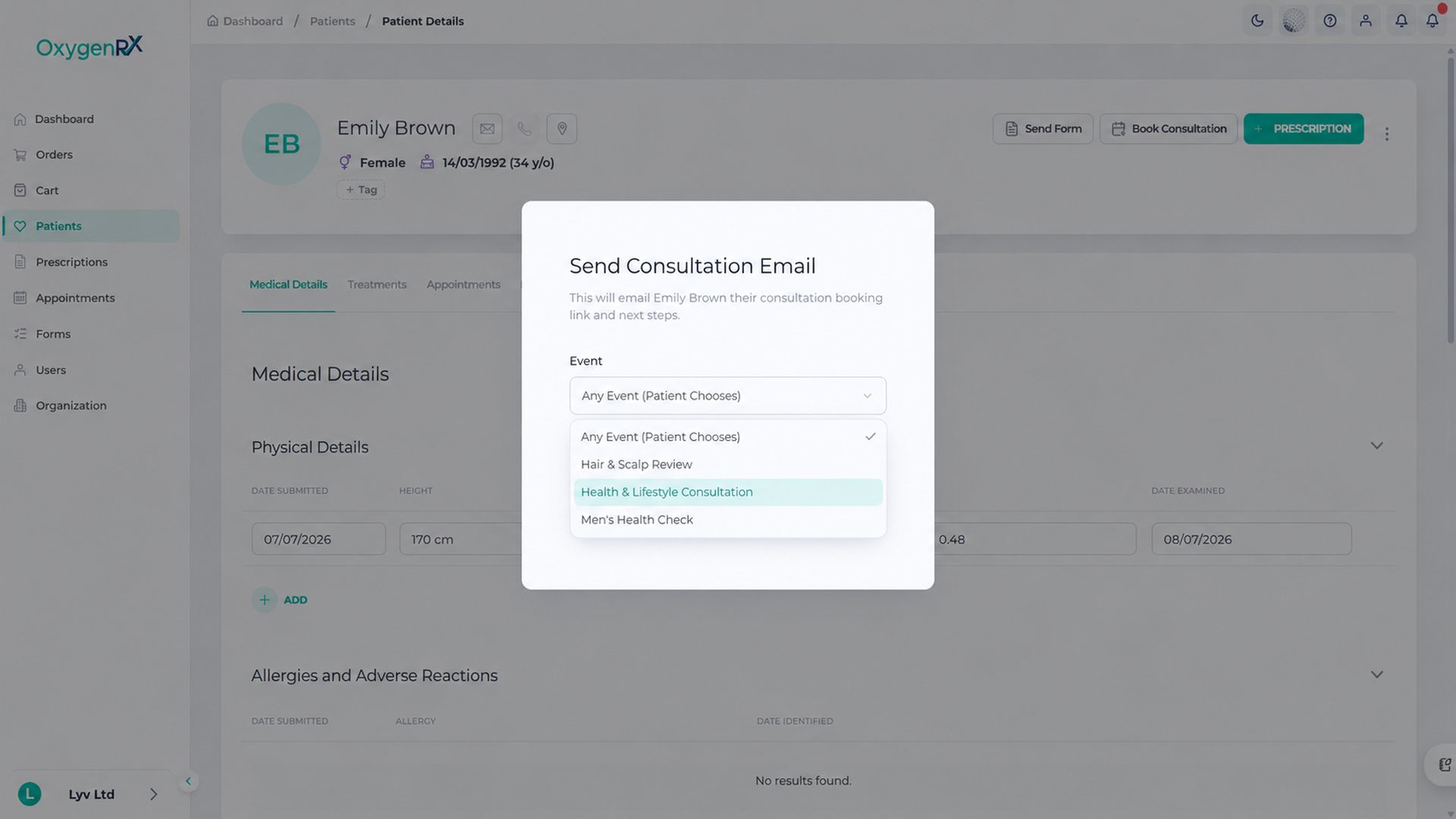Pick Men's Health Check option
The width and height of the screenshot is (1456, 819).
click(727, 520)
